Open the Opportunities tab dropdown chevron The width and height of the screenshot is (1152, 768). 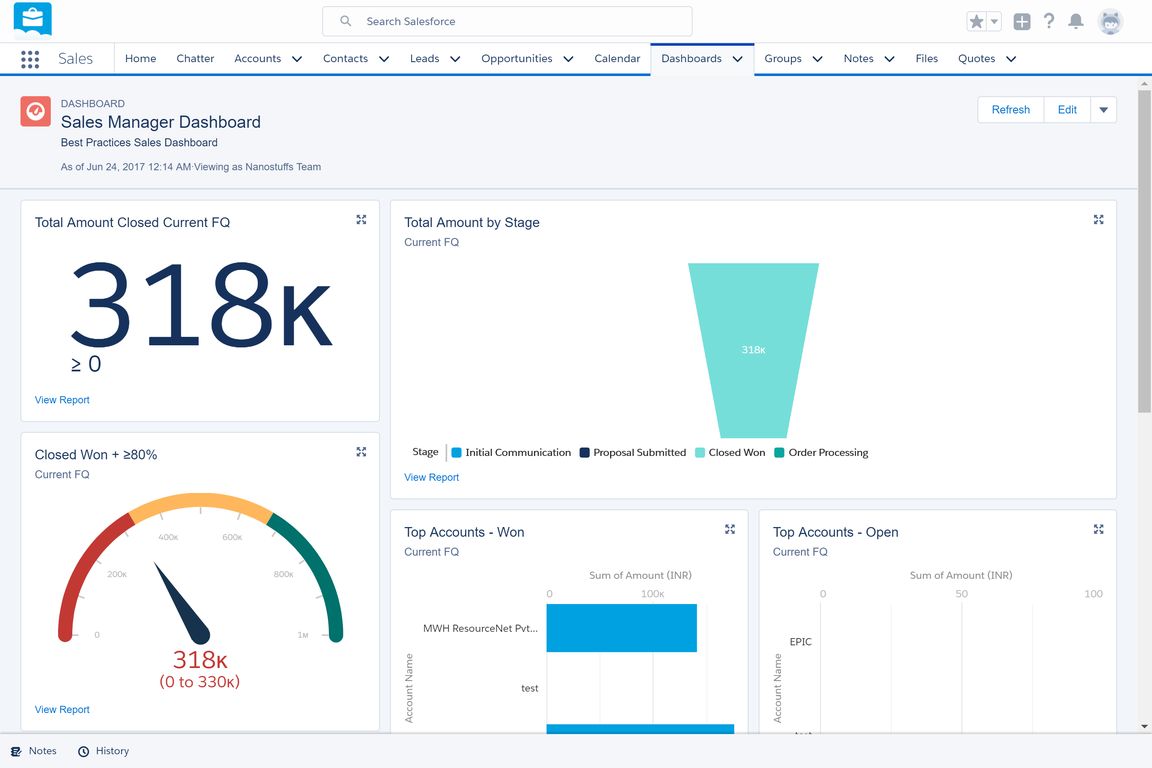click(568, 59)
